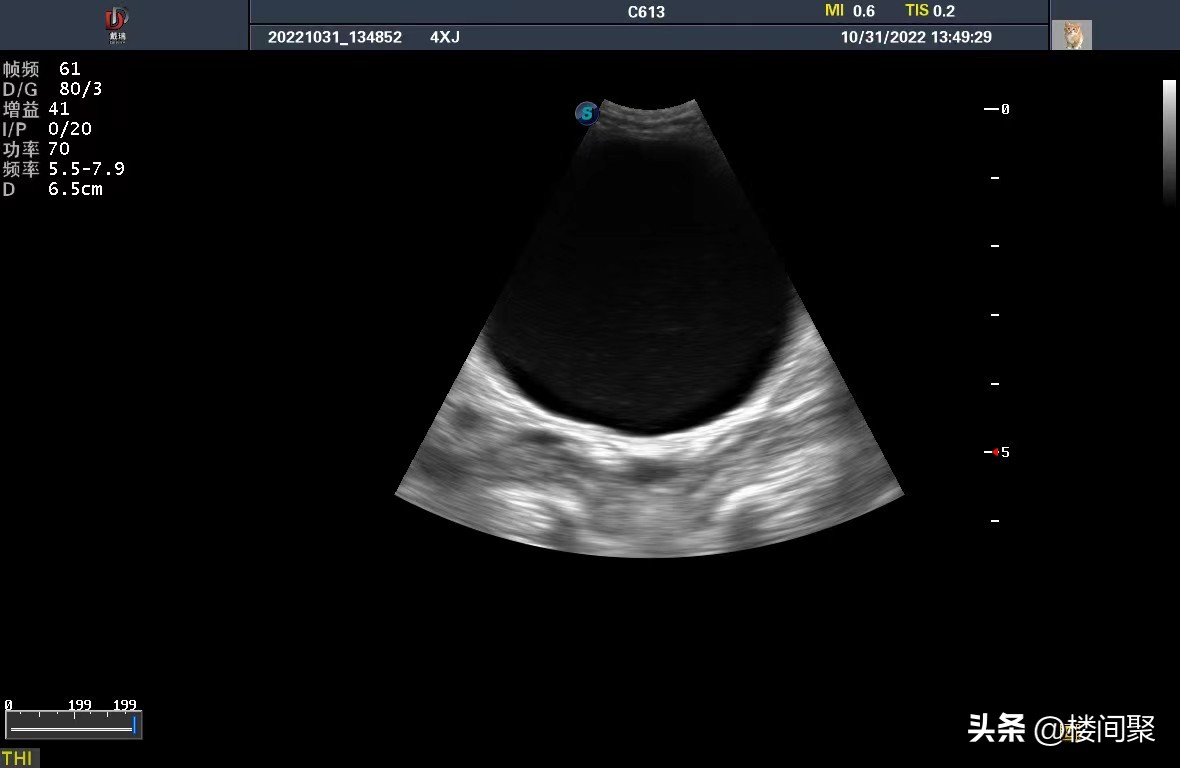This screenshot has height=768, width=1180.
Task: Click the depth scale 5 label
Action: 1005,452
